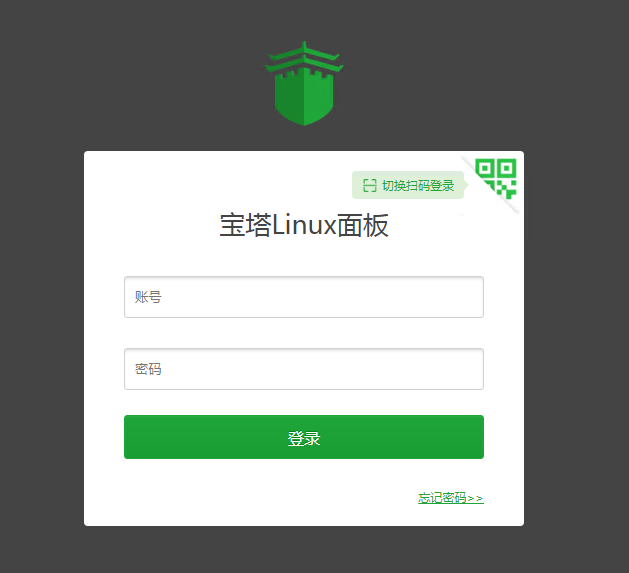Click the tooltip's arrow pointing at the QR code

pyautogui.click(x=466, y=185)
